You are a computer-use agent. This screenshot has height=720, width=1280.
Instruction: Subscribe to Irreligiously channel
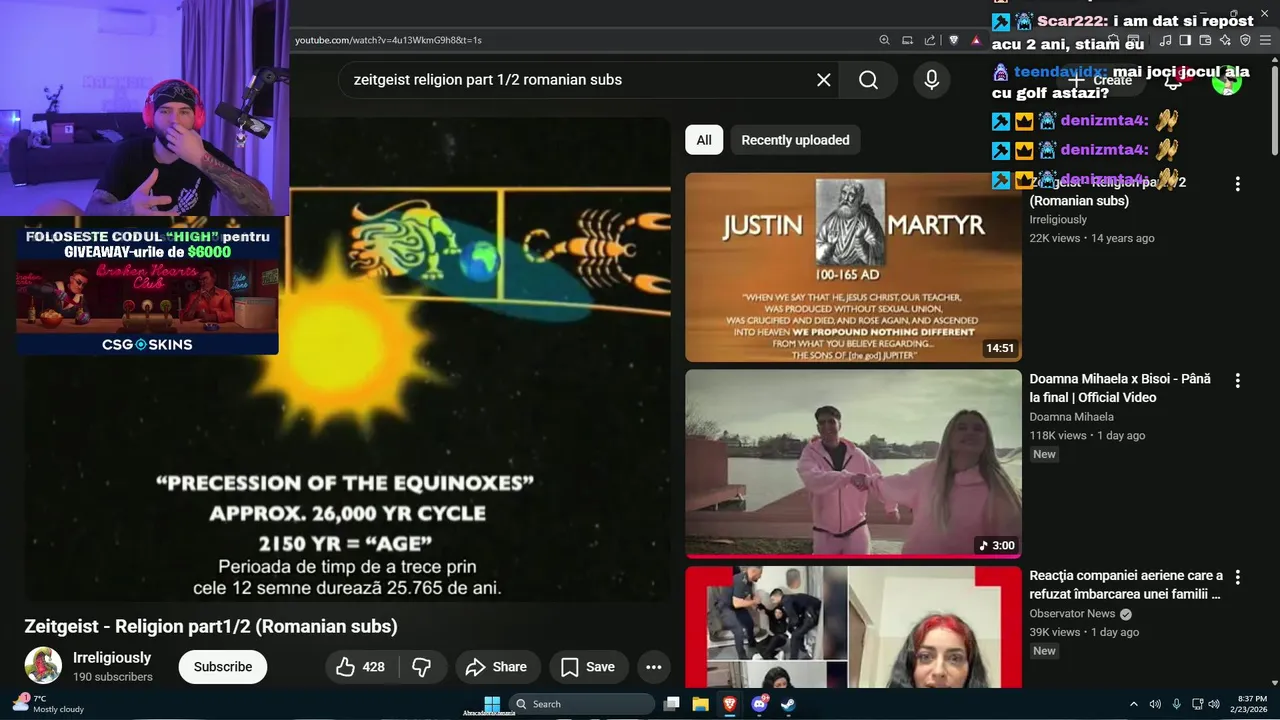pyautogui.click(x=223, y=667)
